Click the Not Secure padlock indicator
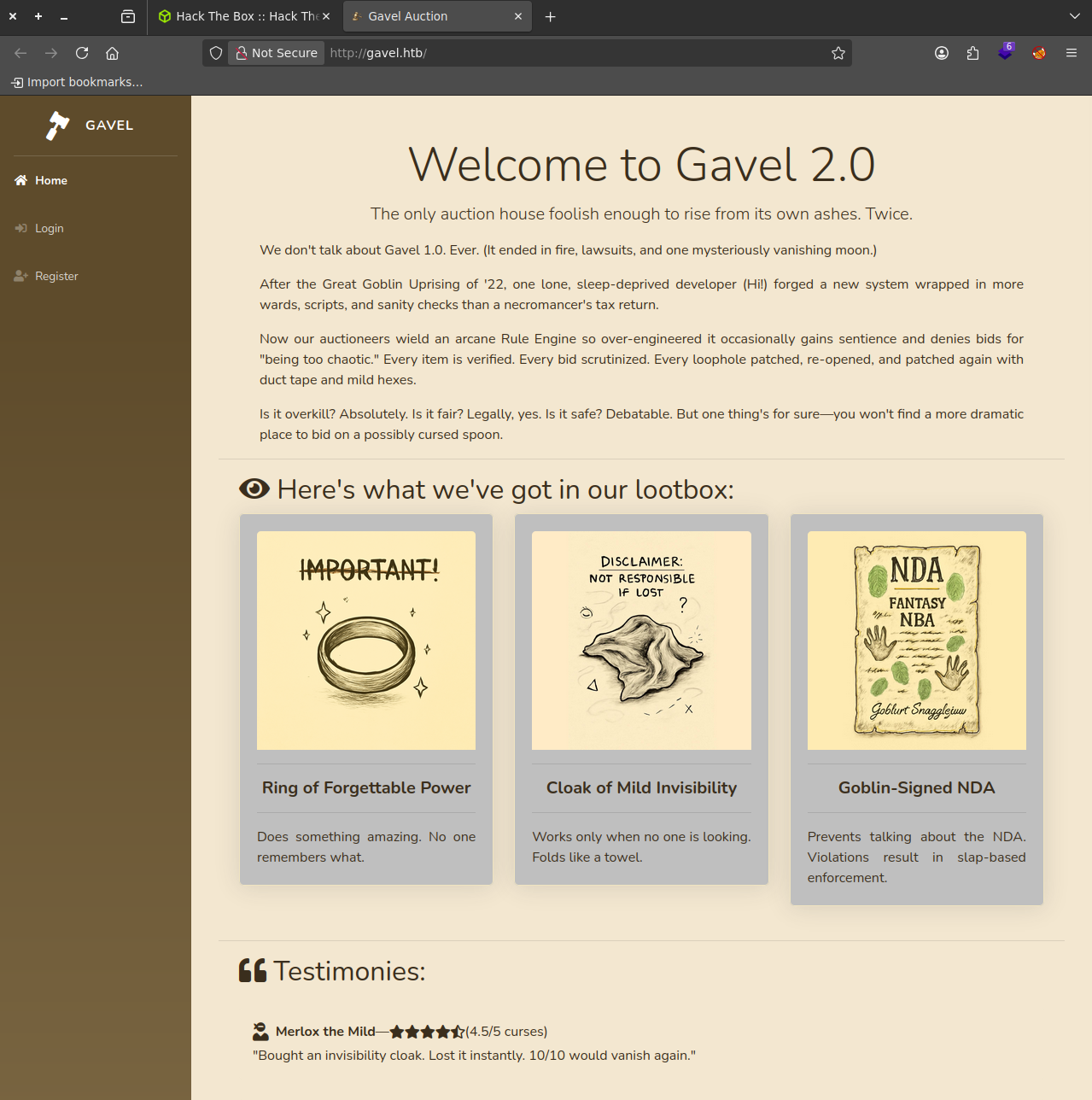The height and width of the screenshot is (1100, 1092). click(277, 53)
